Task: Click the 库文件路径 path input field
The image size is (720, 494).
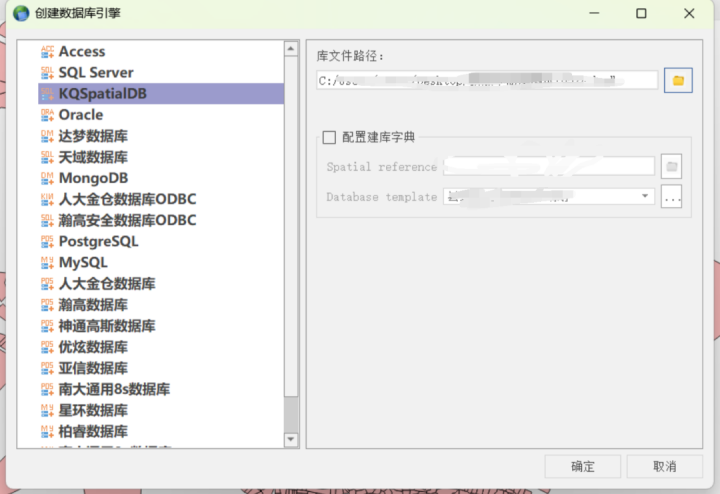Action: pos(486,80)
